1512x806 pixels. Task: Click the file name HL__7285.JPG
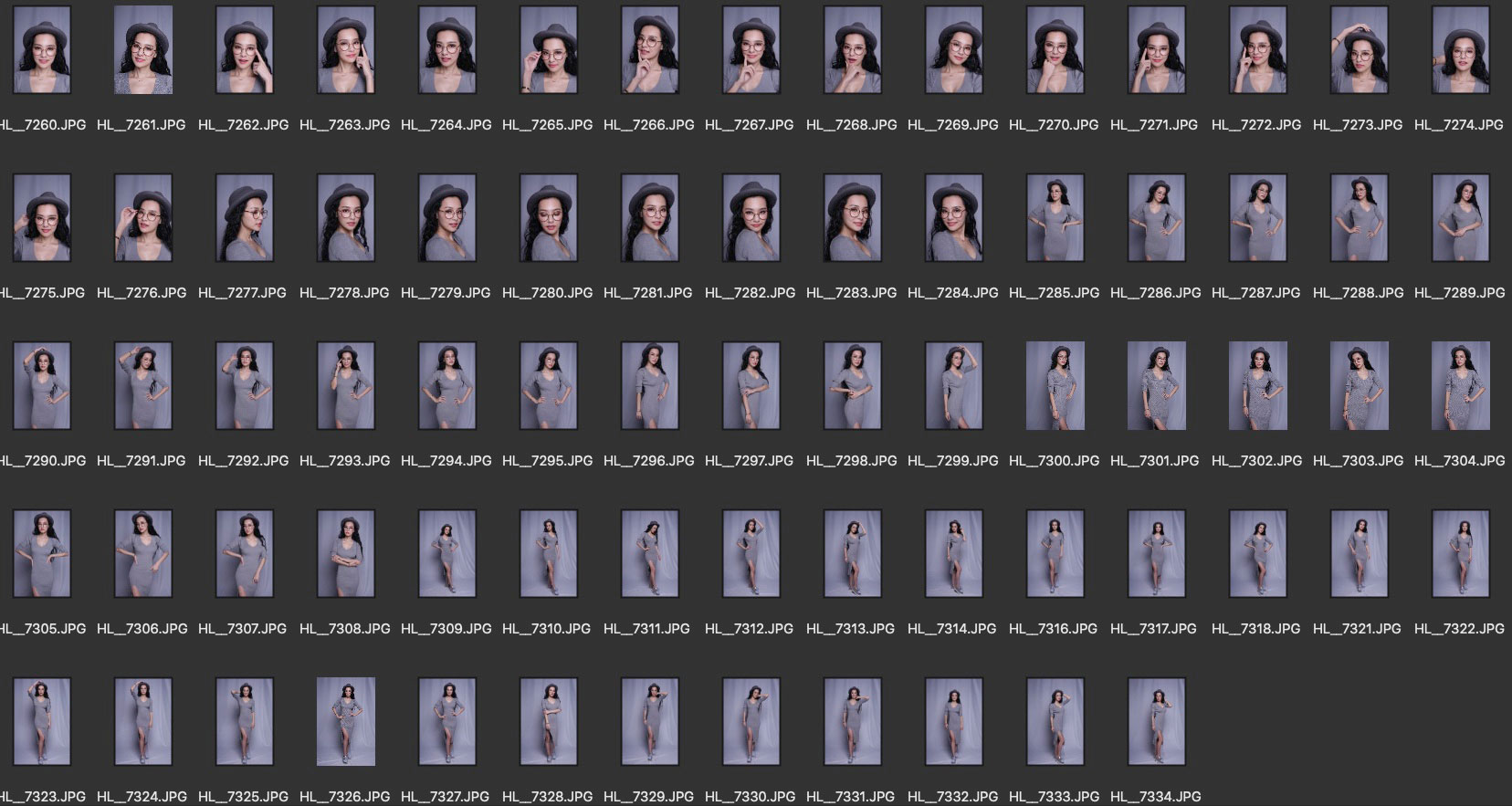[1054, 293]
